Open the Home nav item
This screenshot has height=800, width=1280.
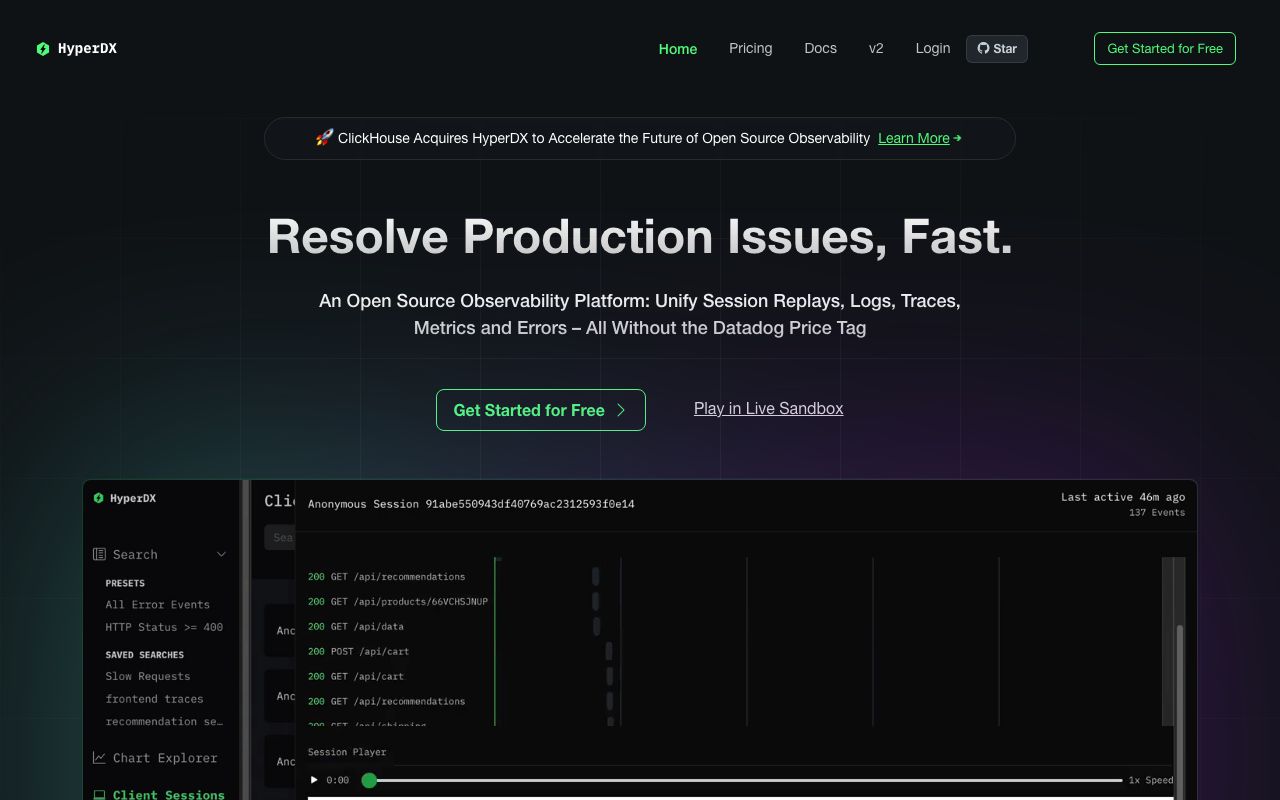click(x=678, y=48)
